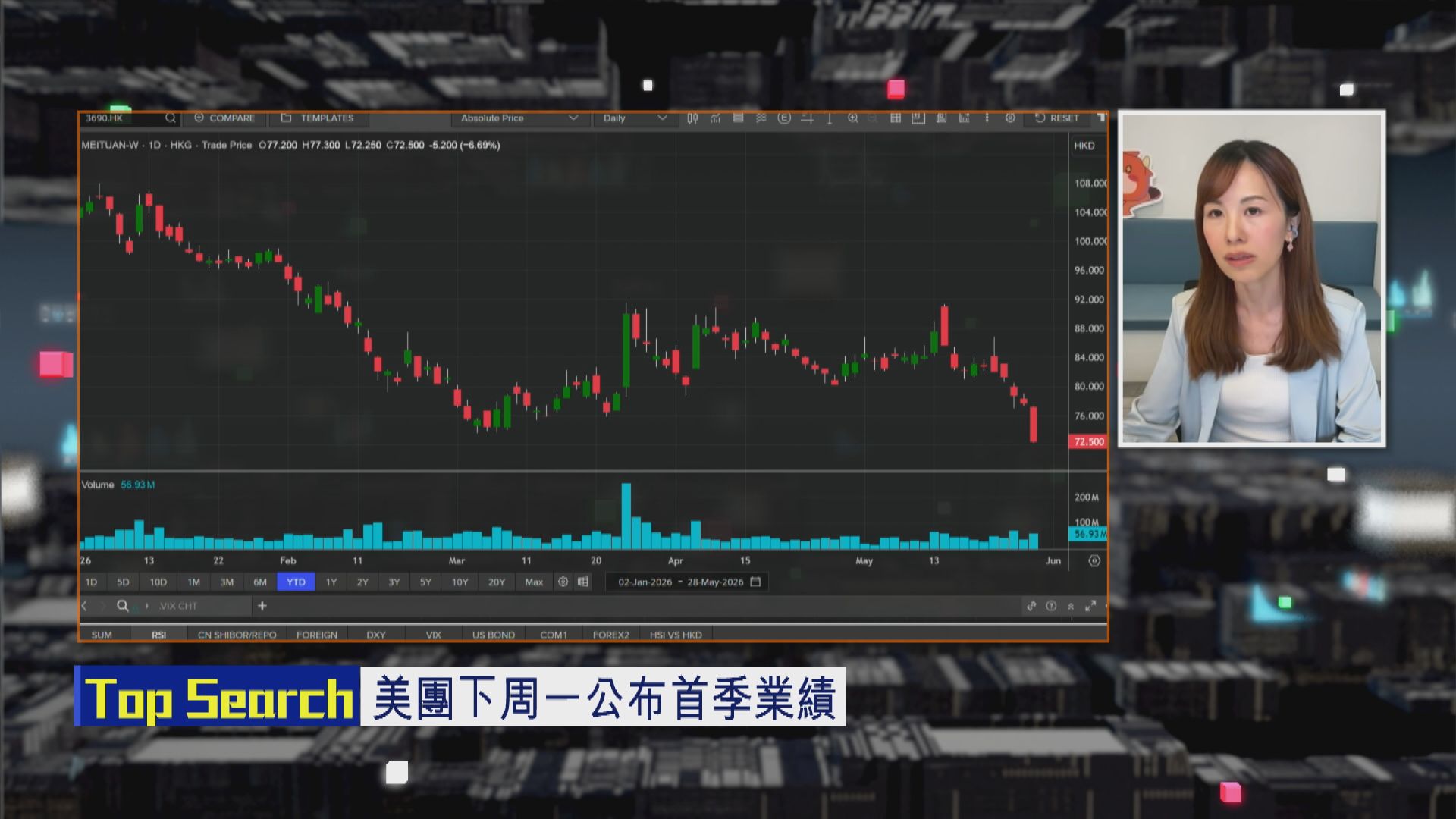Select the Max range
The image size is (1456, 819).
534,582
